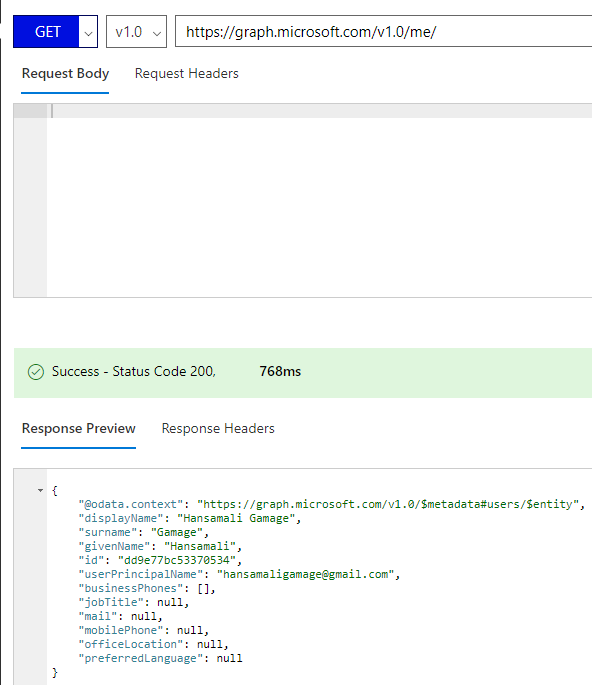
Task: Click the blue GET button
Action: 46,32
